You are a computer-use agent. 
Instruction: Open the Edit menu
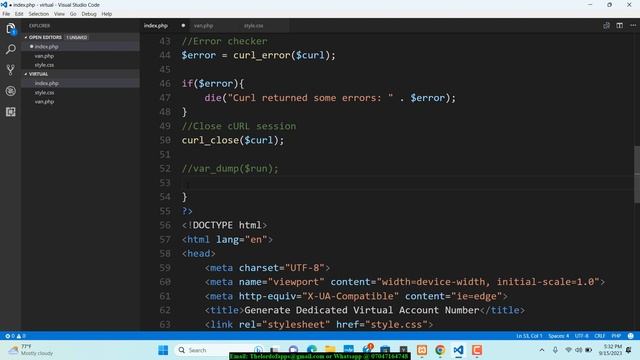click(19, 14)
